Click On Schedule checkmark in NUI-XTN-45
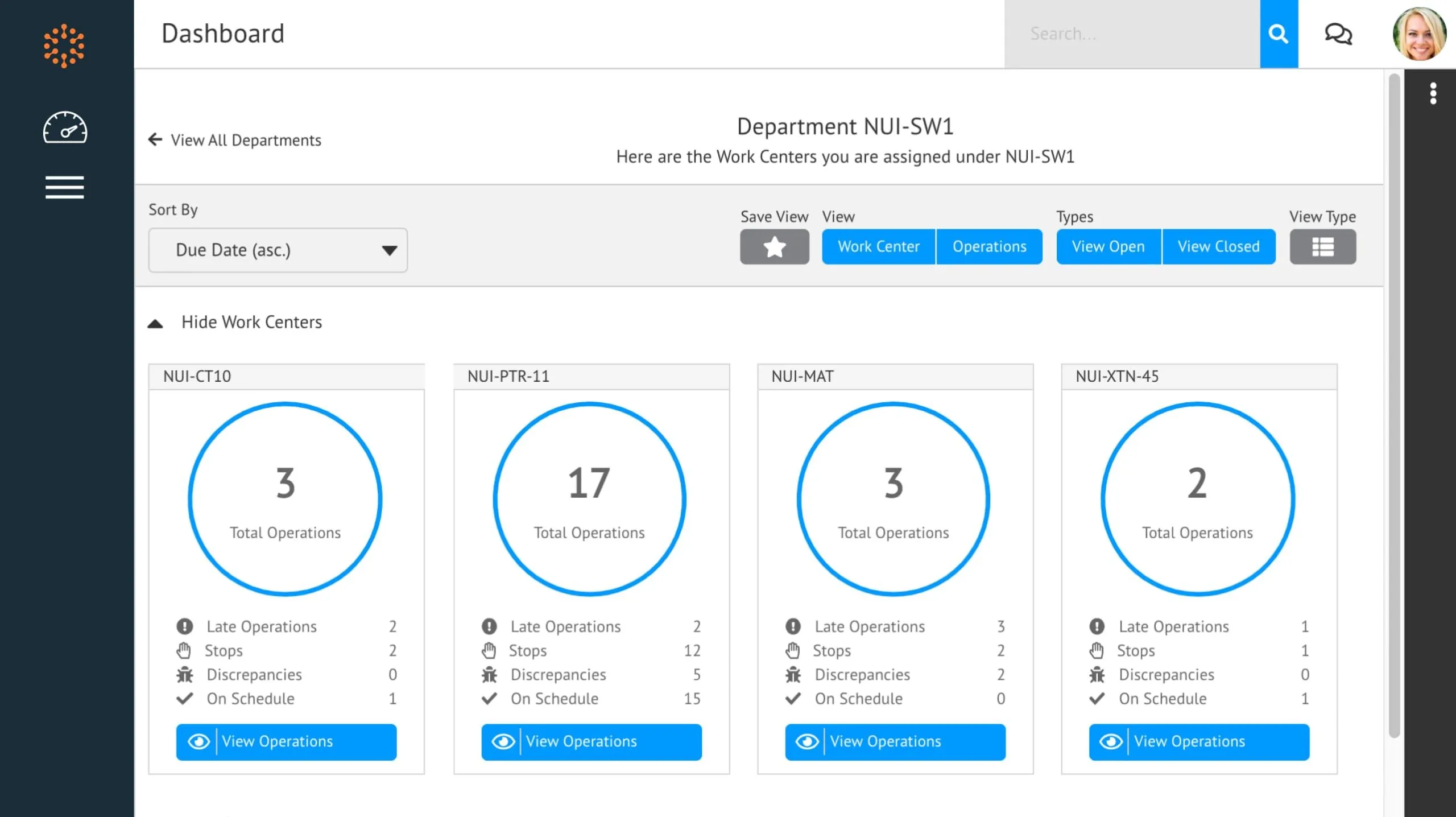Screen dimensions: 1456x817 pyautogui.click(x=1097, y=699)
